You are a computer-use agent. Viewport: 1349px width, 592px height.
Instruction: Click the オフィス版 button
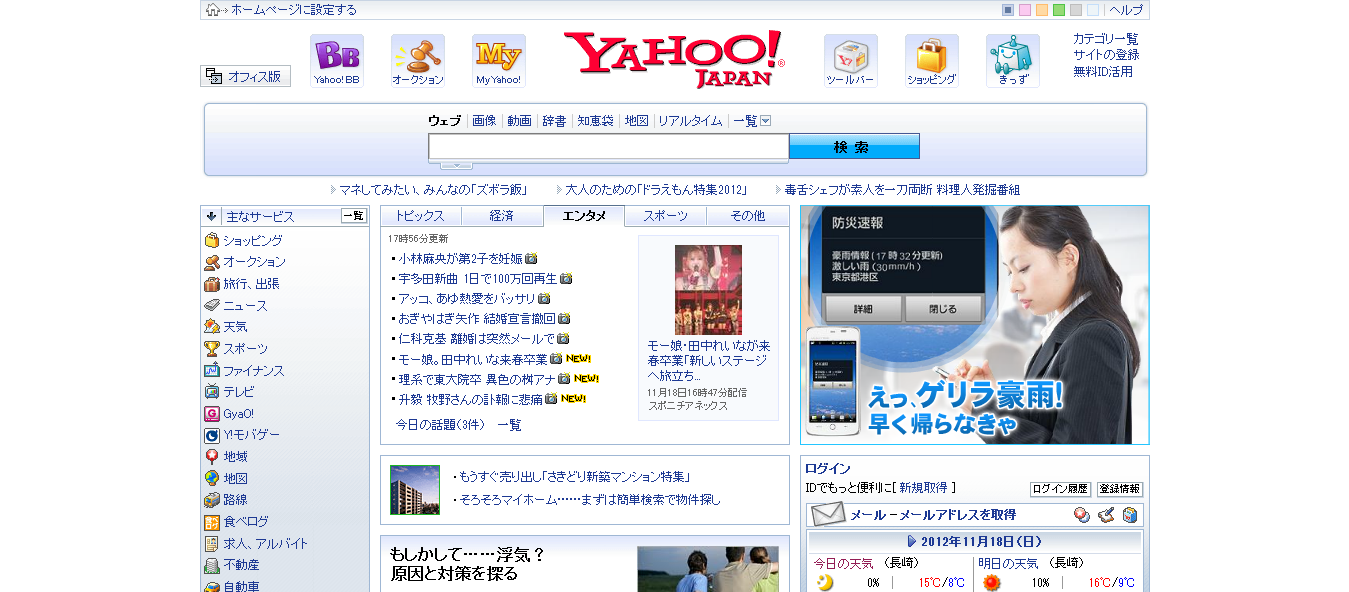pos(246,76)
